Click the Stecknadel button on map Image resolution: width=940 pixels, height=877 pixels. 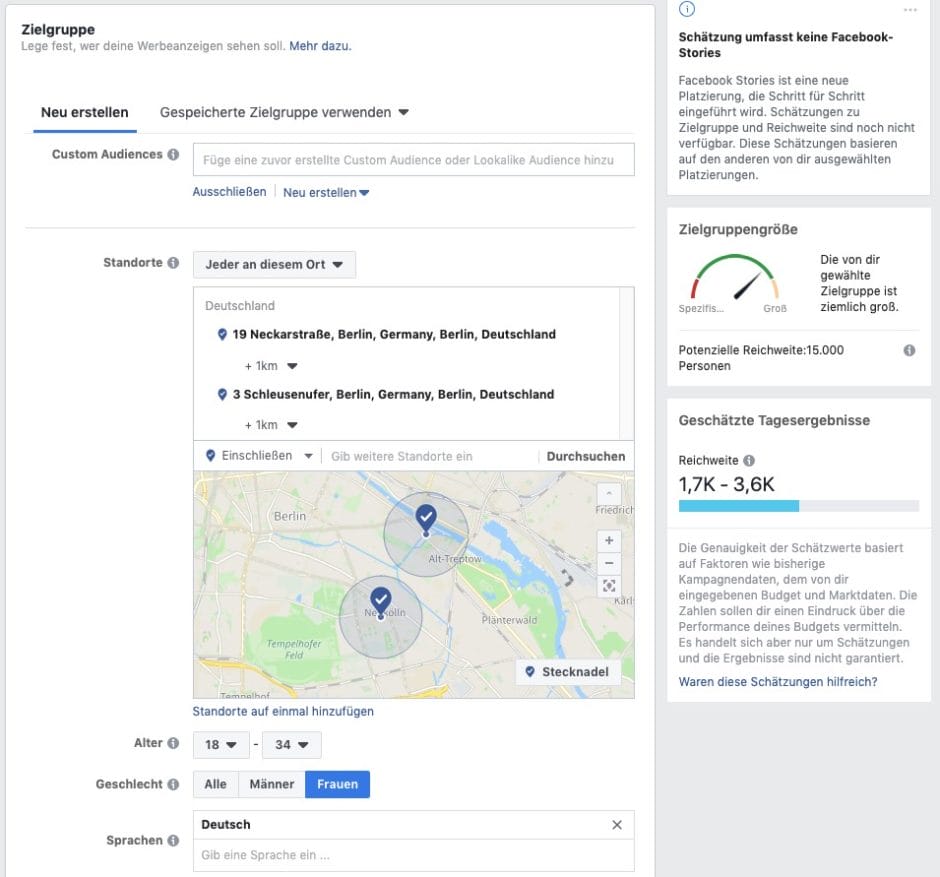(x=567, y=672)
